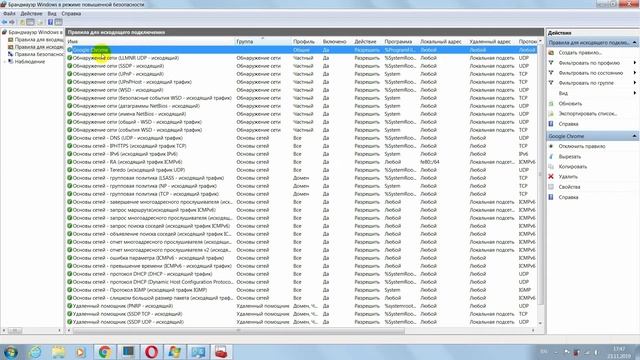Open the Вид menu
This screenshot has width=640, height=360.
[x=52, y=13]
